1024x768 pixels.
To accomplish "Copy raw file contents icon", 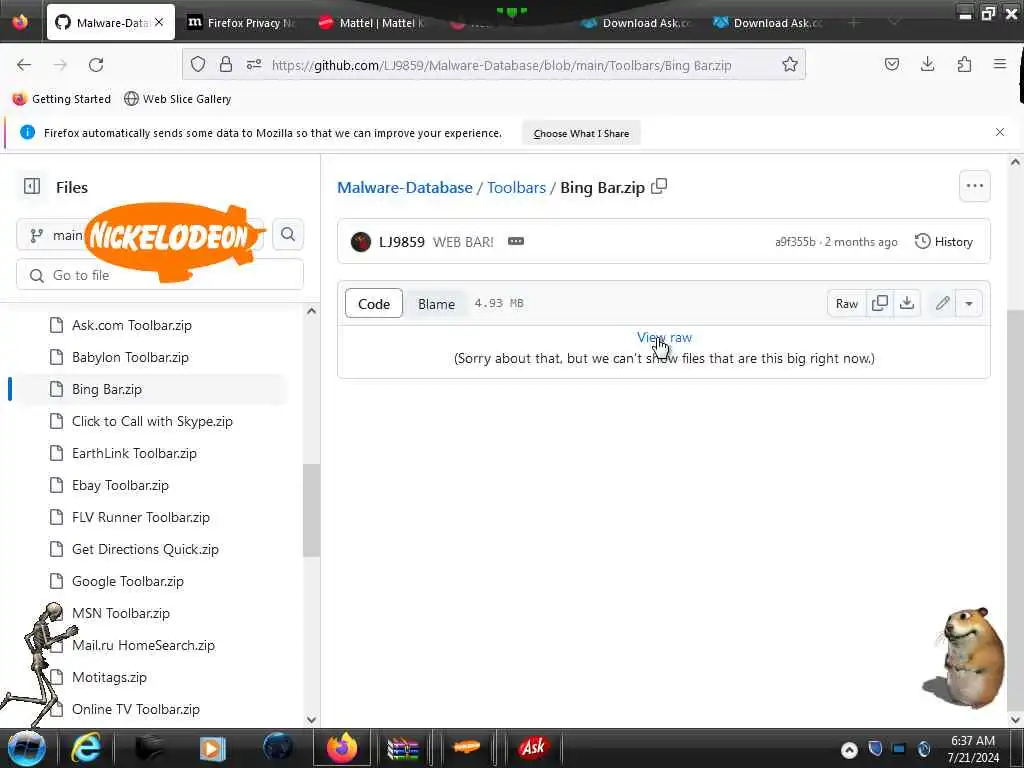I will pyautogui.click(x=880, y=303).
